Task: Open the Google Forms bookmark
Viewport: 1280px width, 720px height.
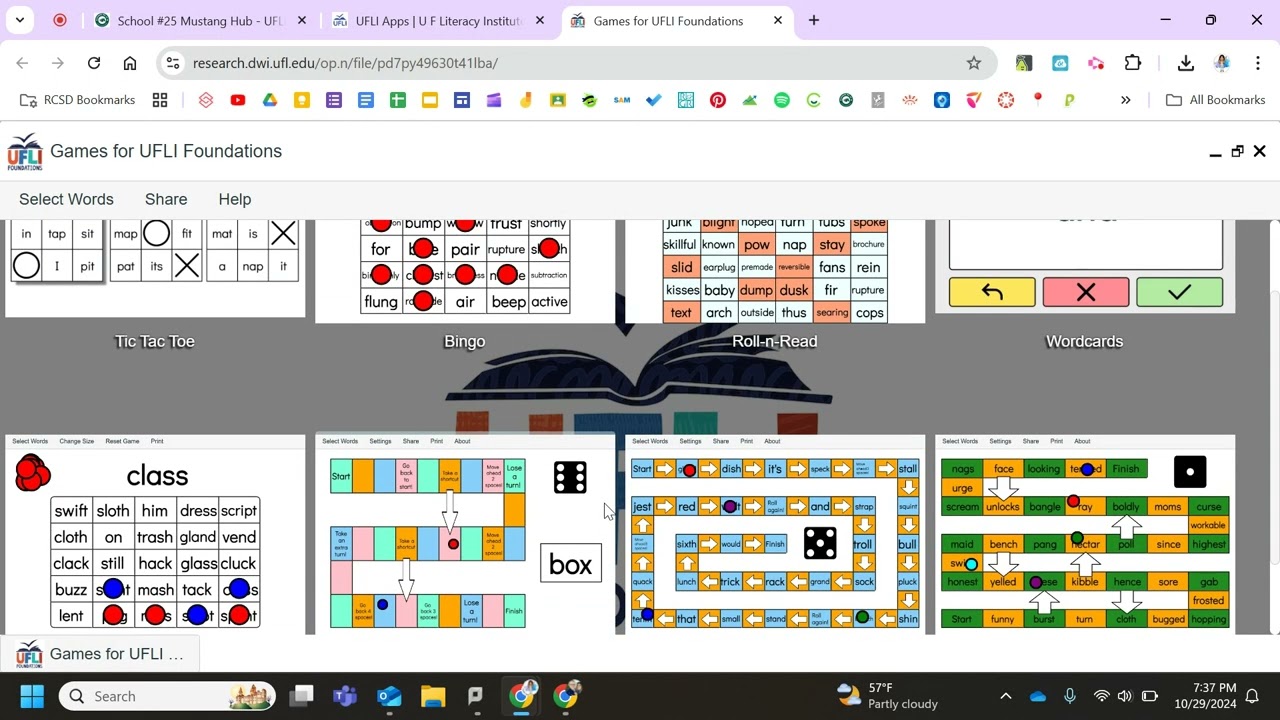Action: click(334, 100)
